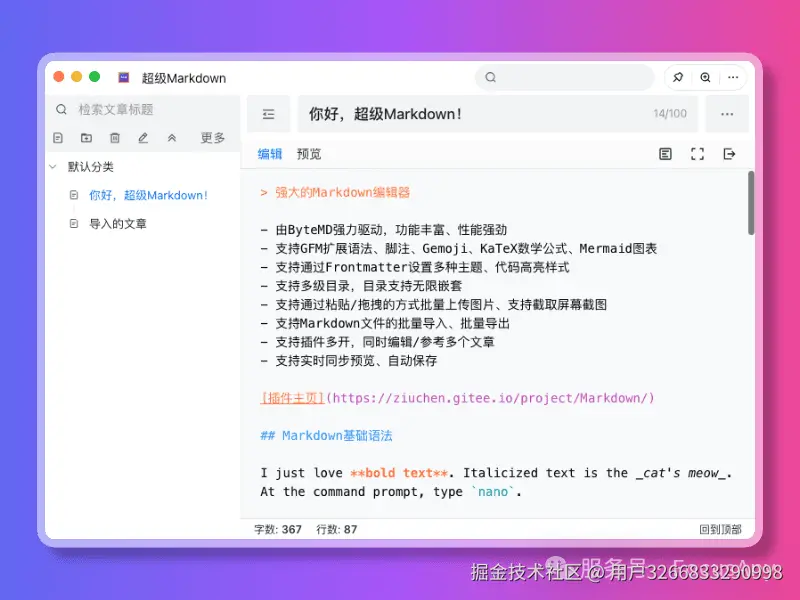Click the trash delete icon in sidebar toolbar
The image size is (800, 600).
(x=115, y=138)
